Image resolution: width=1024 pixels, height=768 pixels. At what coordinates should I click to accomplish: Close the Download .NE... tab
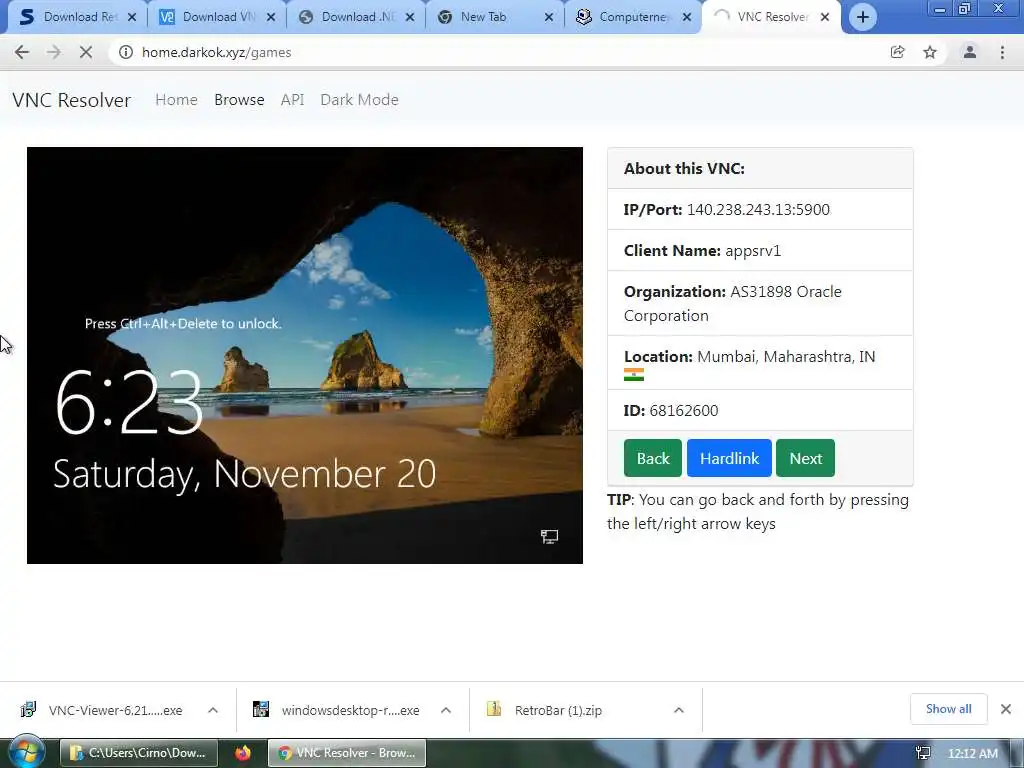click(410, 17)
